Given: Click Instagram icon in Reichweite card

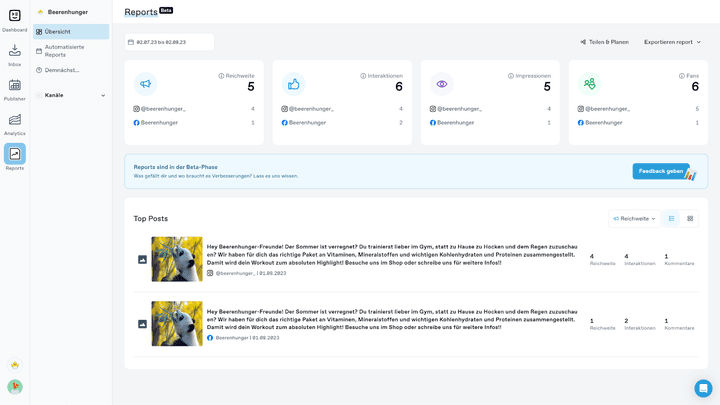Looking at the screenshot, I should 136,109.
